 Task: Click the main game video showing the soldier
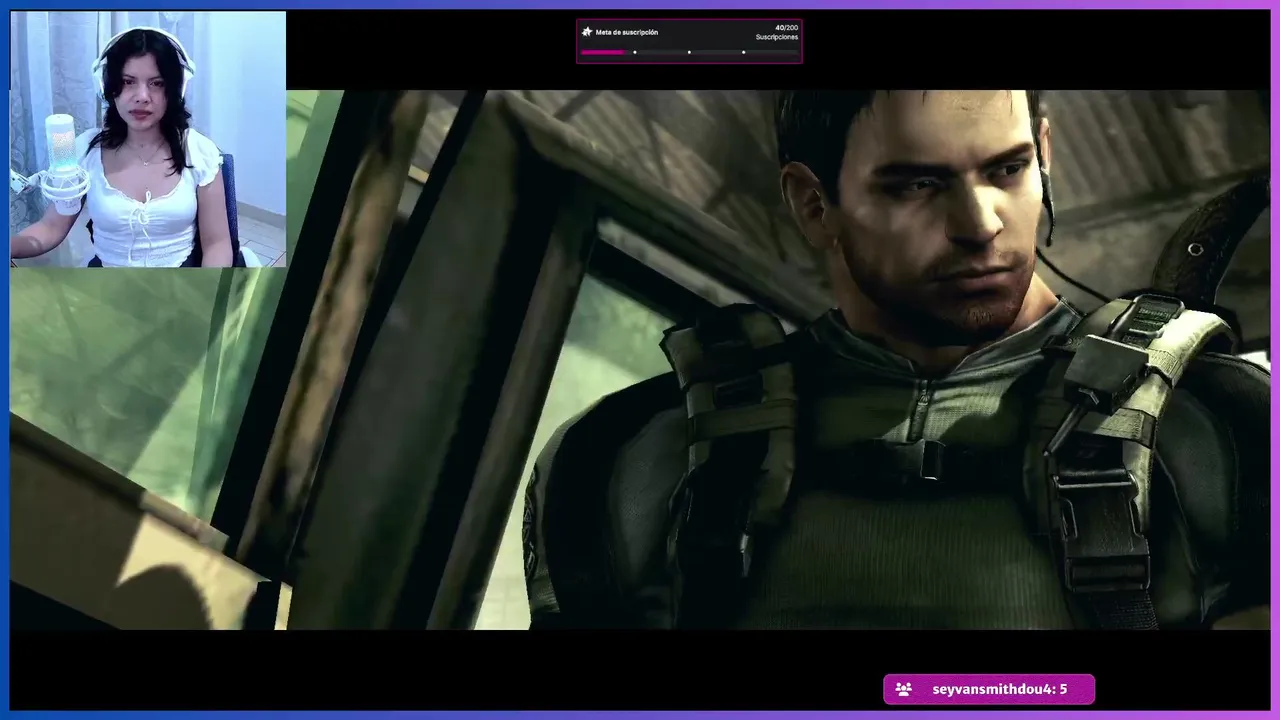[x=640, y=360]
